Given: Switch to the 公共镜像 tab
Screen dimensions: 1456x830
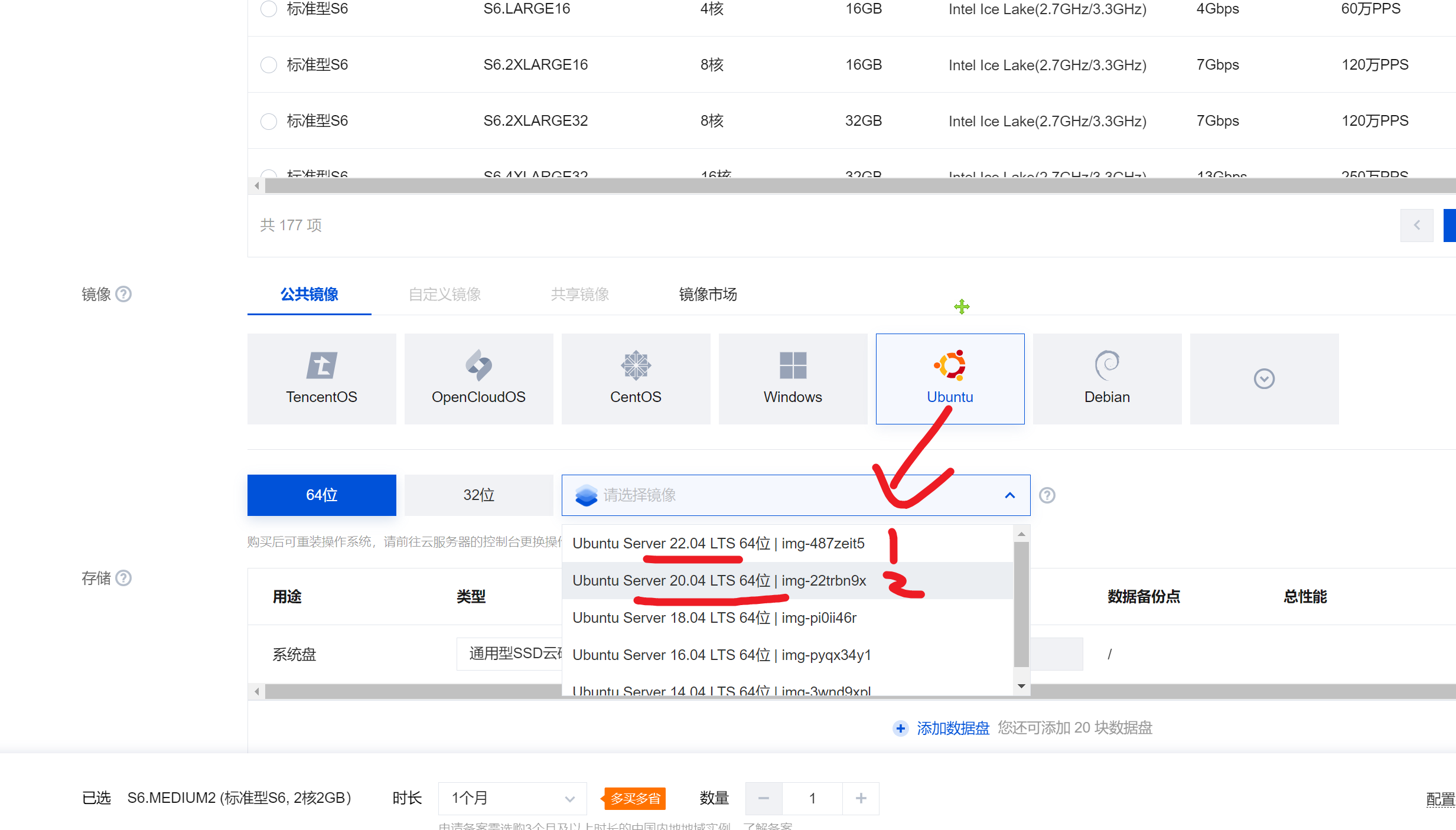Looking at the screenshot, I should tap(310, 294).
